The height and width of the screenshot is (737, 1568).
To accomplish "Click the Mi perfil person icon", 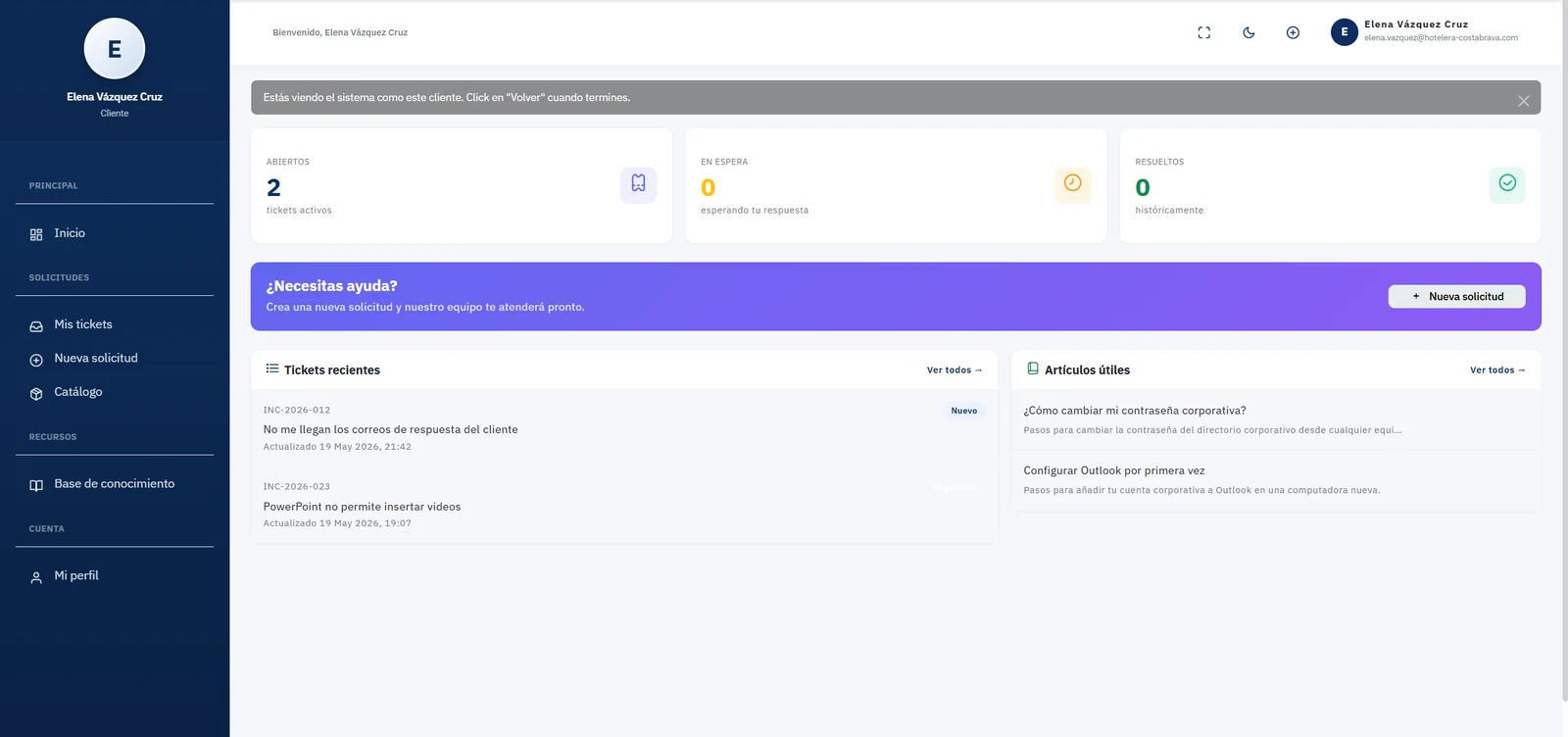I will point(36,578).
